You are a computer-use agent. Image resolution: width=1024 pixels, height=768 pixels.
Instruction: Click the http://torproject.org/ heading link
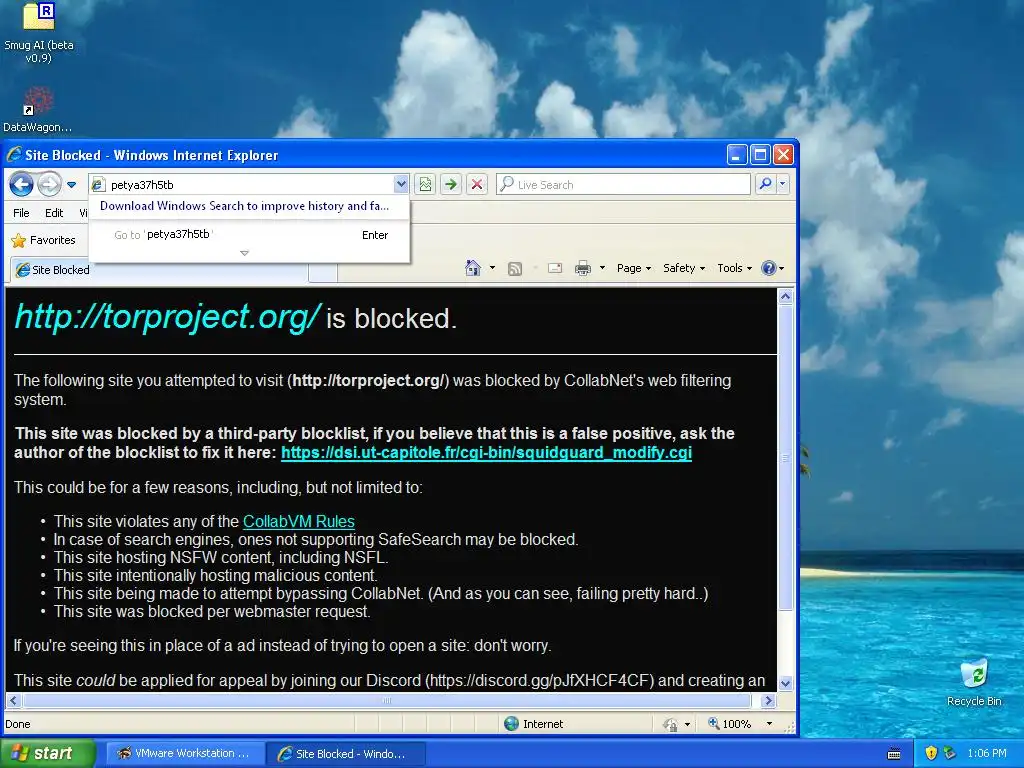(167, 317)
